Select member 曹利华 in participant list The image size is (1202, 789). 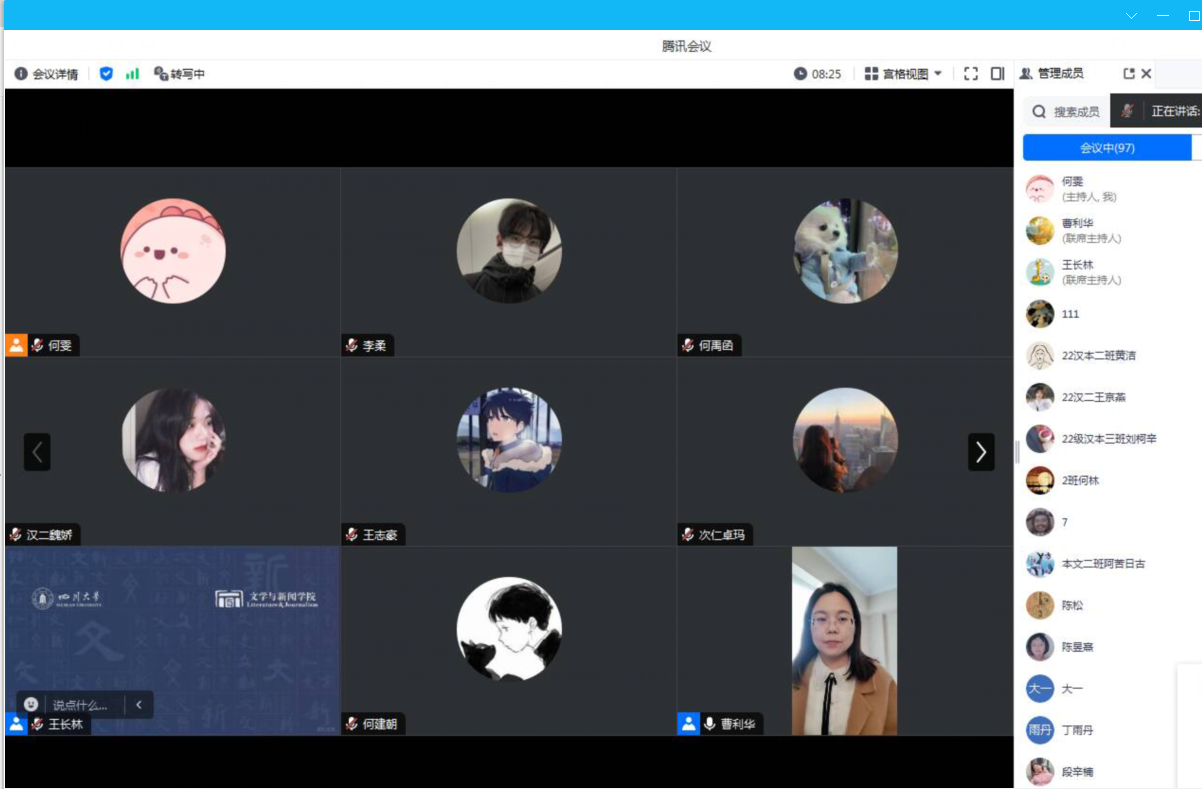(1078, 230)
